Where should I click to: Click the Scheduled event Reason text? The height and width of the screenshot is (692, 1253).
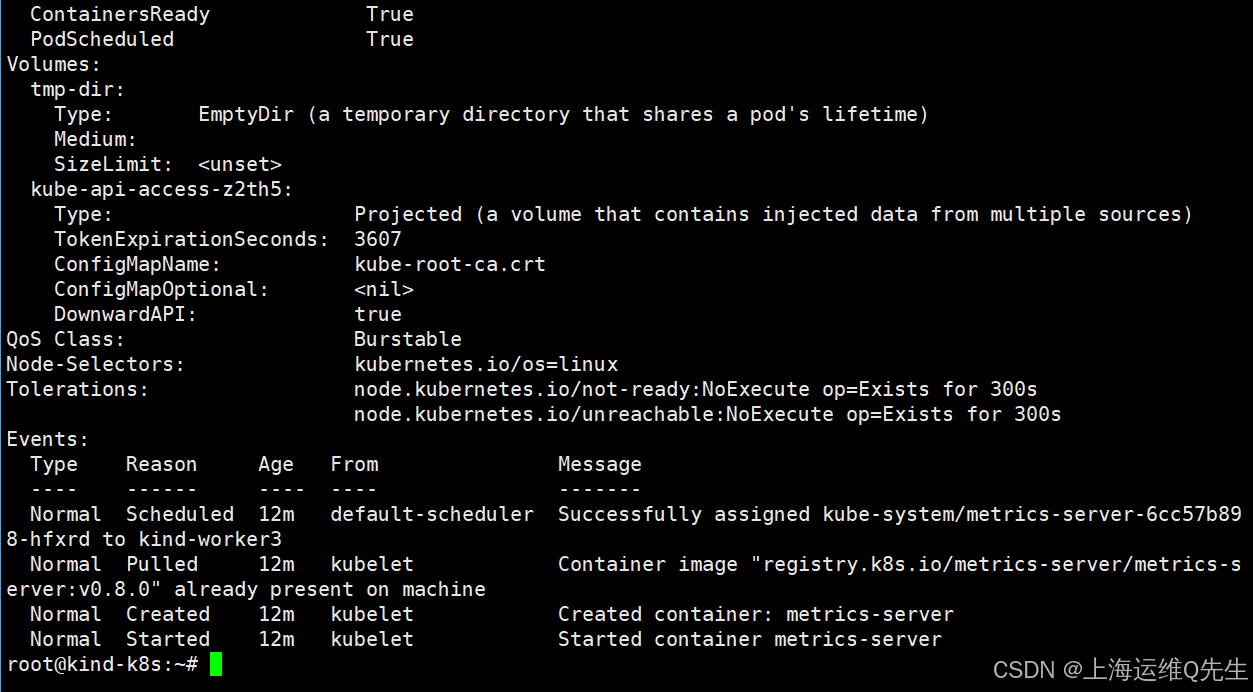180,513
